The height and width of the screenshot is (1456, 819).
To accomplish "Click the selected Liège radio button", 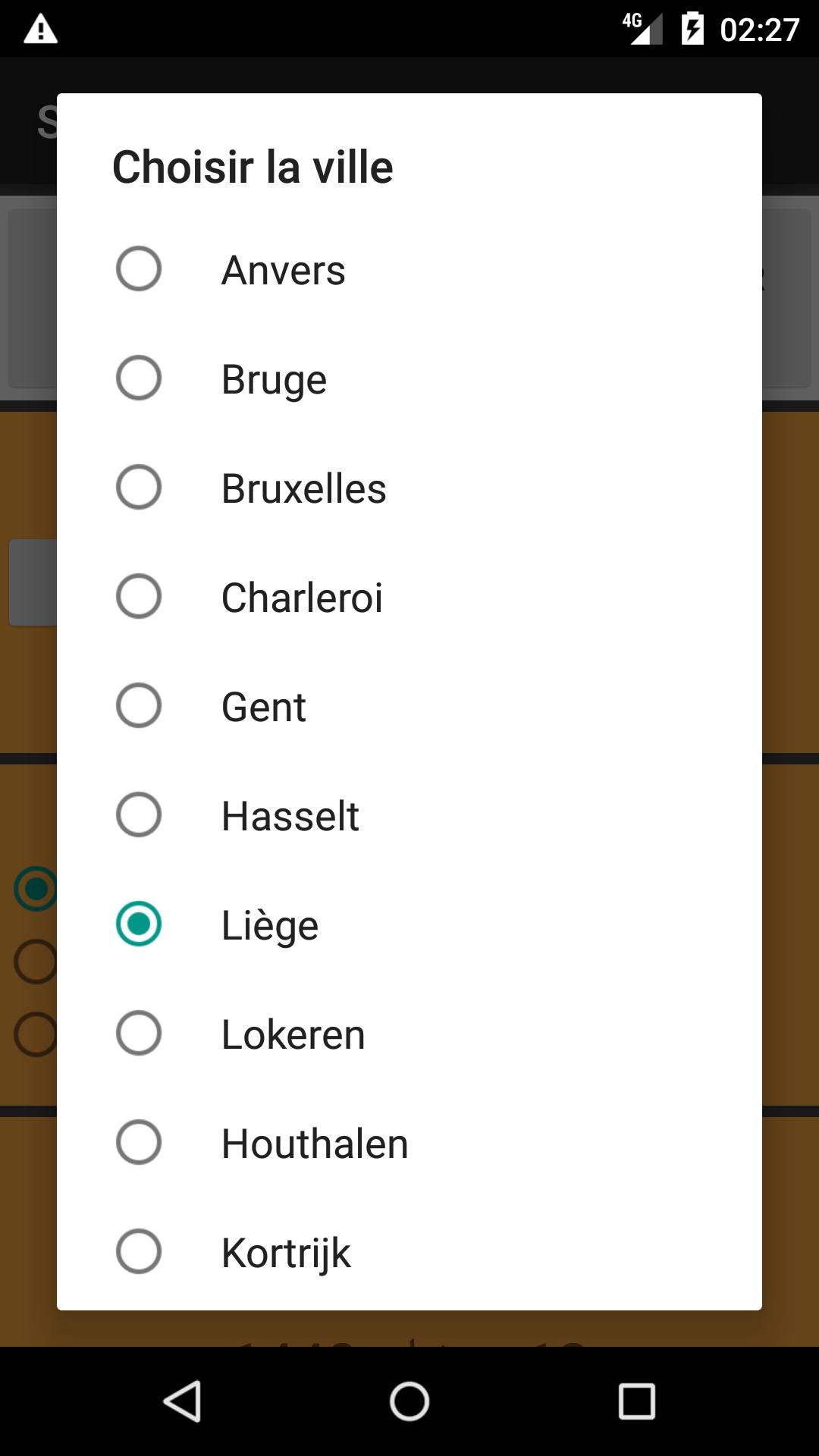I will tap(139, 924).
